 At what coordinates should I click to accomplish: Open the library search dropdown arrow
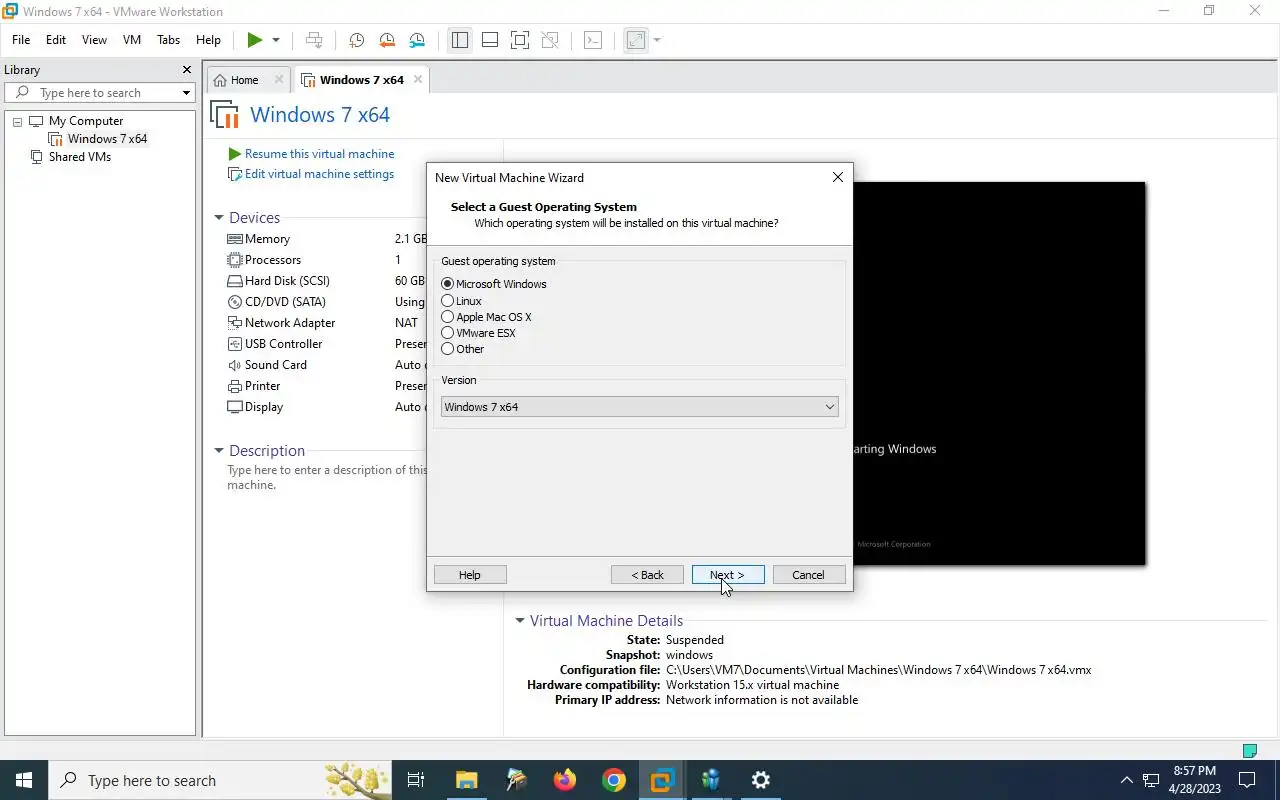[186, 93]
